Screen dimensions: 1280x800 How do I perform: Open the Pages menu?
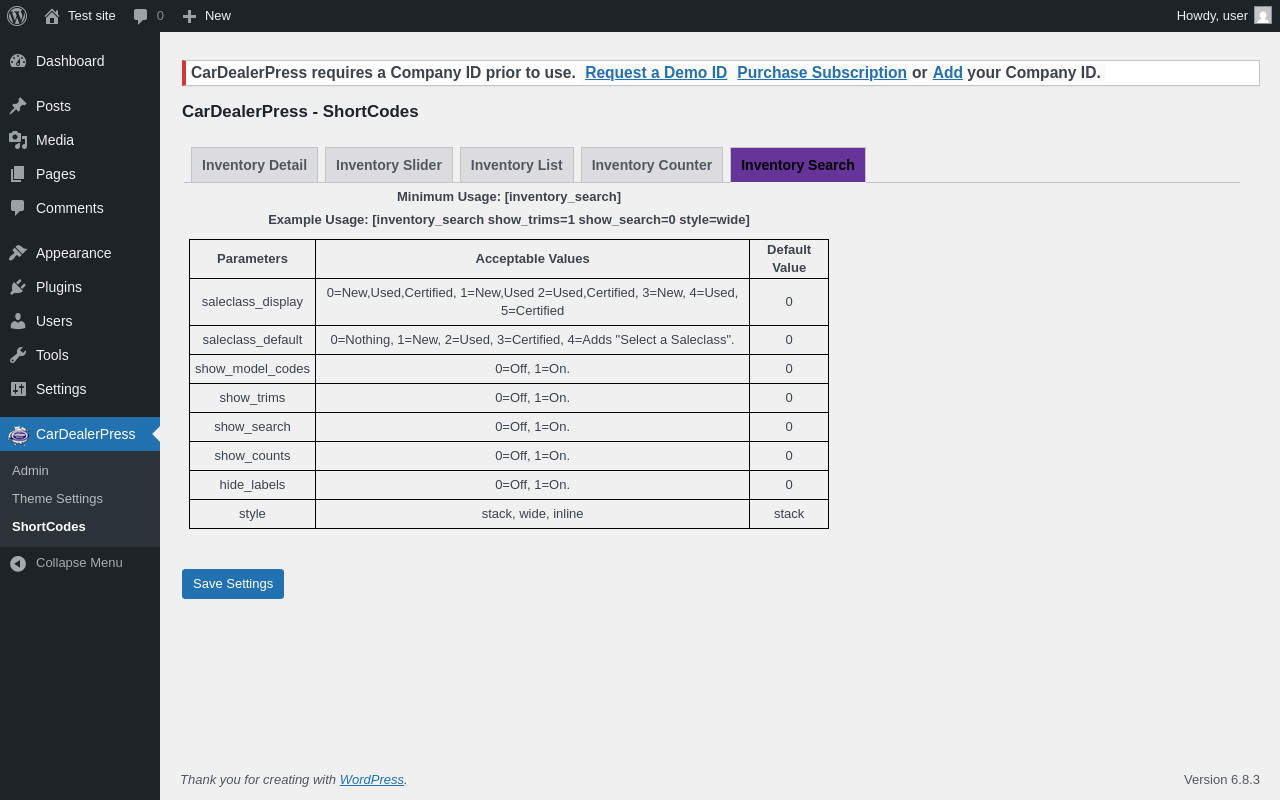point(80,174)
